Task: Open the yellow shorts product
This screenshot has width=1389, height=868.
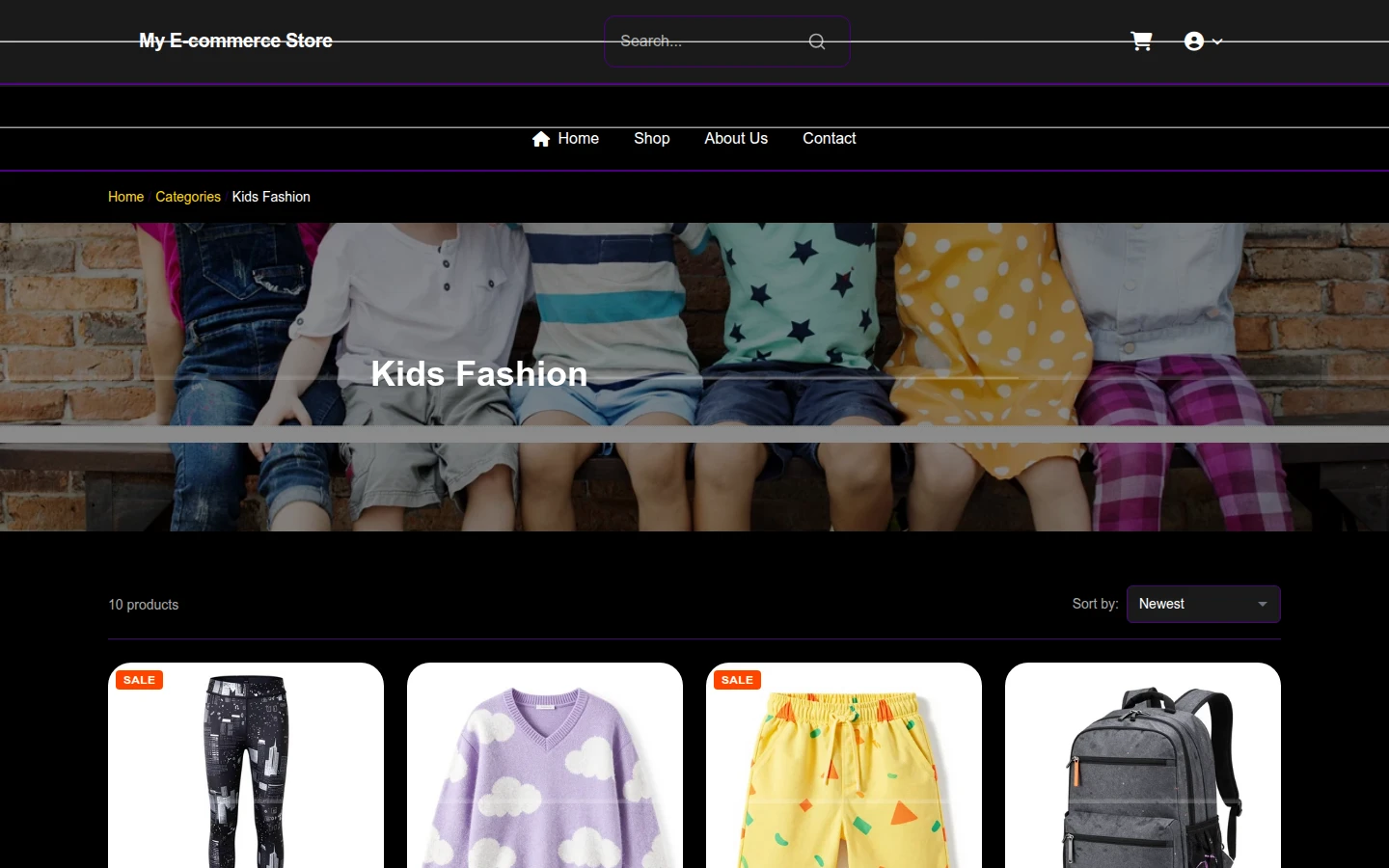Action: coord(844,766)
